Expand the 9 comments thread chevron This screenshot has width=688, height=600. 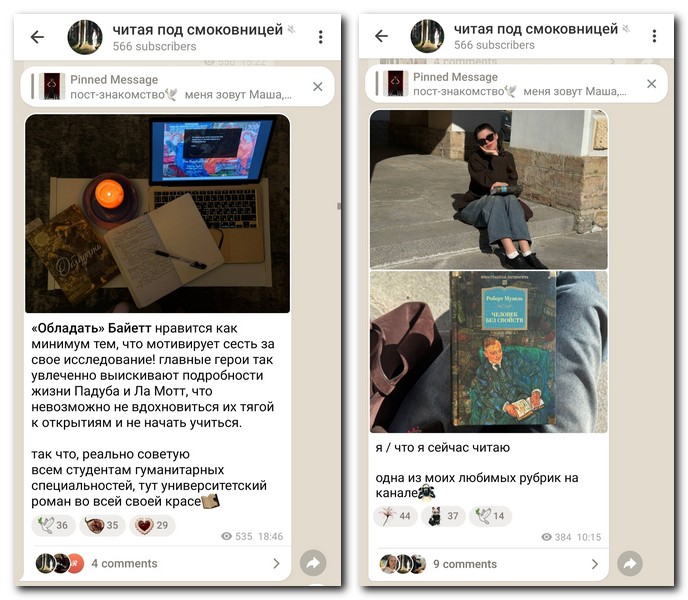595,564
